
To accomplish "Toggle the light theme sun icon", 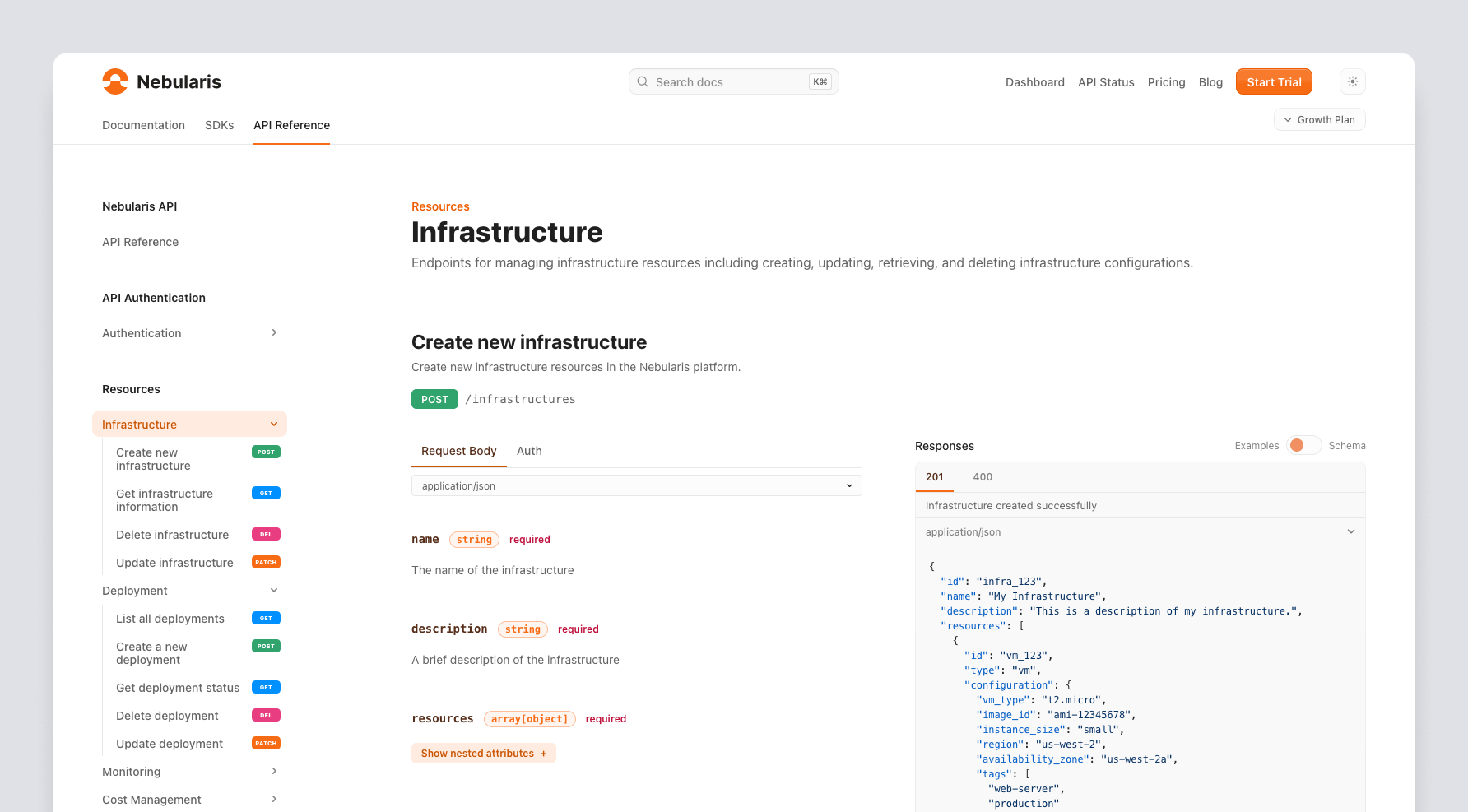I will [1352, 81].
